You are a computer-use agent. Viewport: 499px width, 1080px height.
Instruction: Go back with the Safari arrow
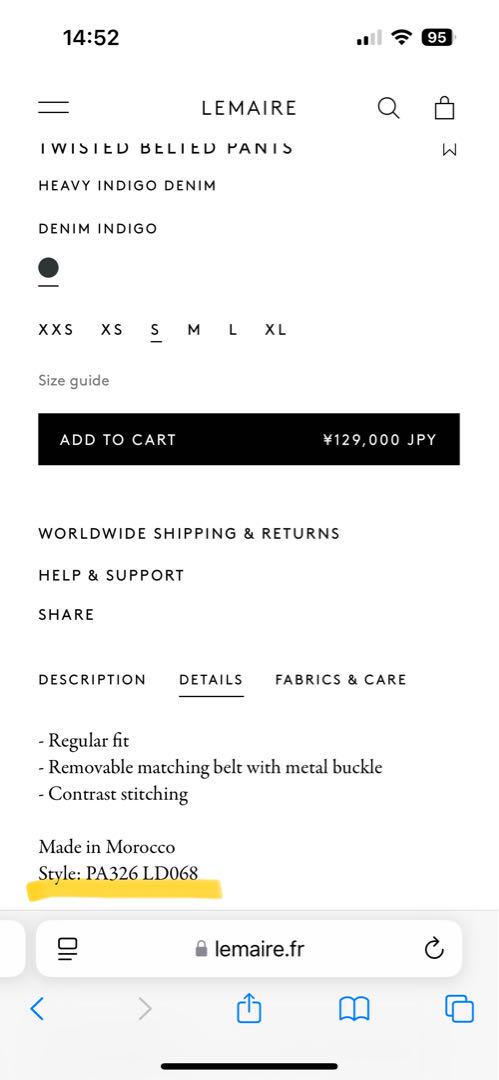(x=37, y=1009)
